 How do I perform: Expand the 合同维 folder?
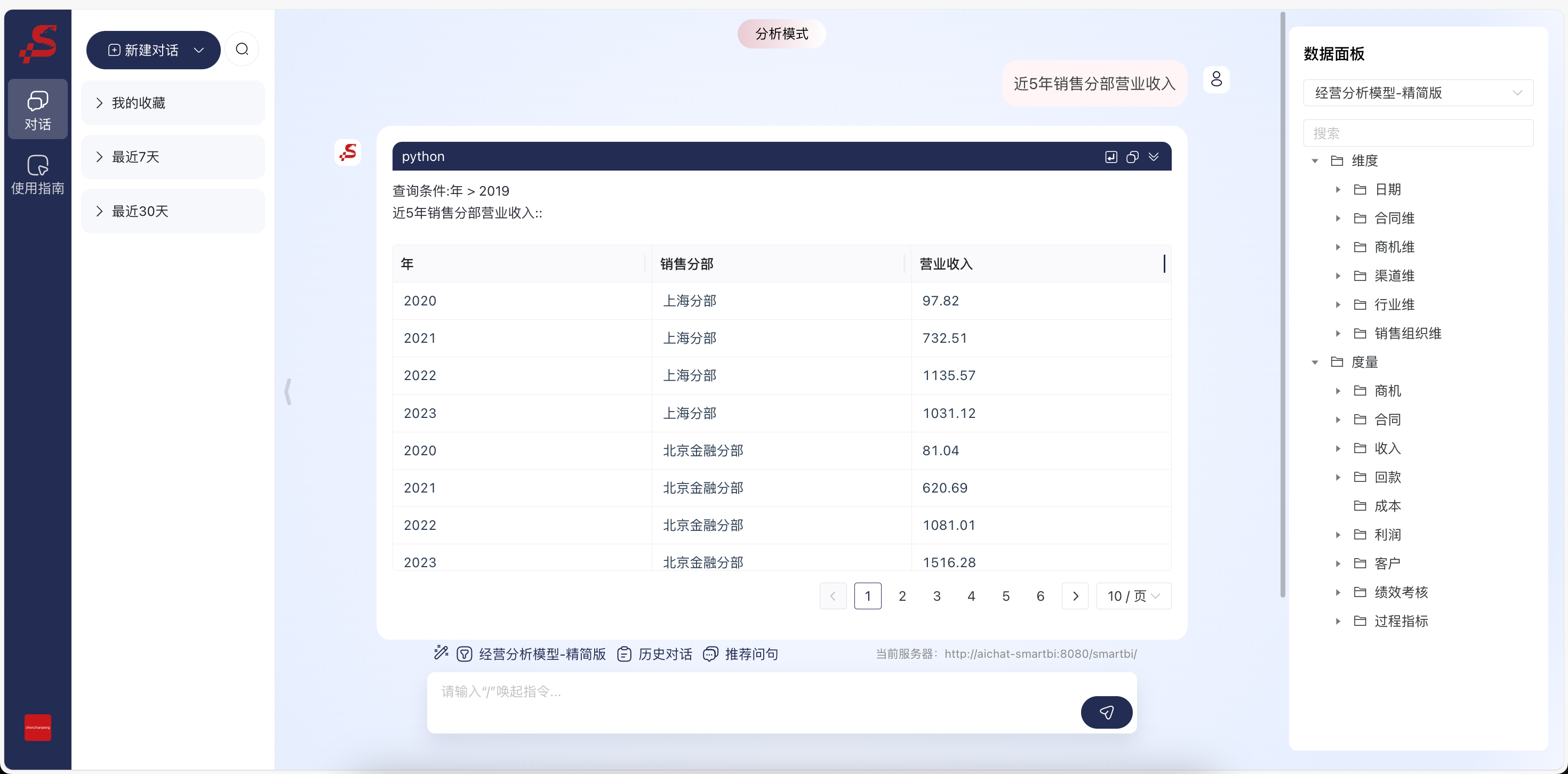[x=1338, y=218]
